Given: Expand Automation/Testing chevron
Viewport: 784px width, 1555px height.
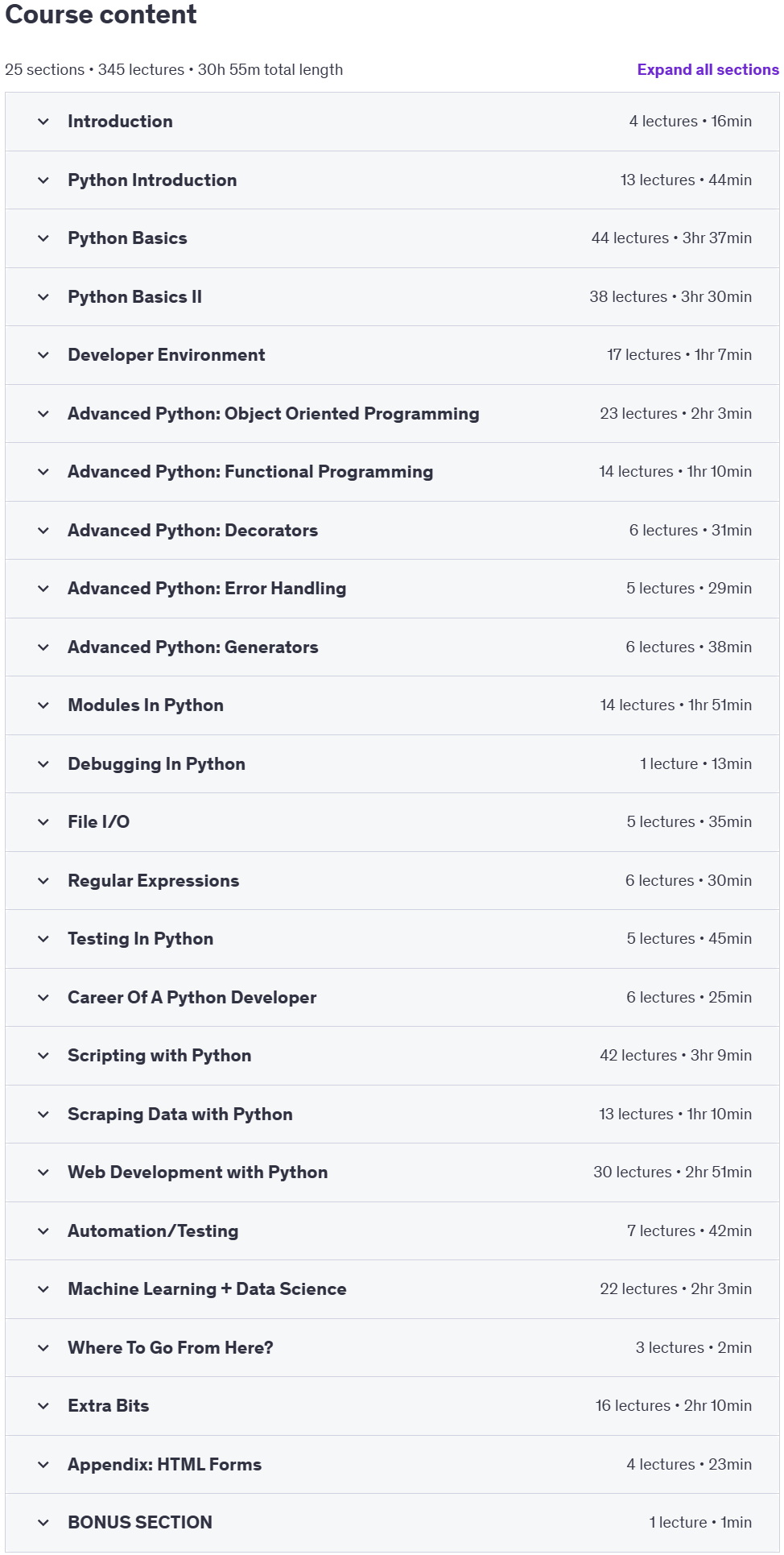Looking at the screenshot, I should point(43,1231).
